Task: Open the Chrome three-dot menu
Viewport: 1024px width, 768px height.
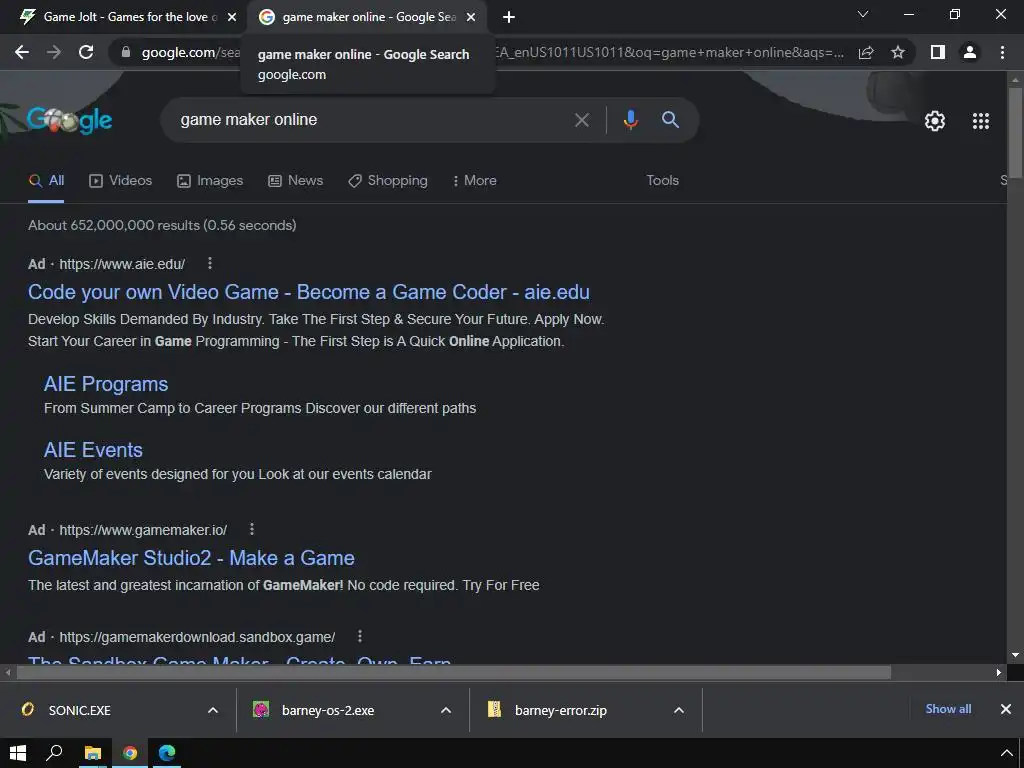Action: pos(1002,52)
